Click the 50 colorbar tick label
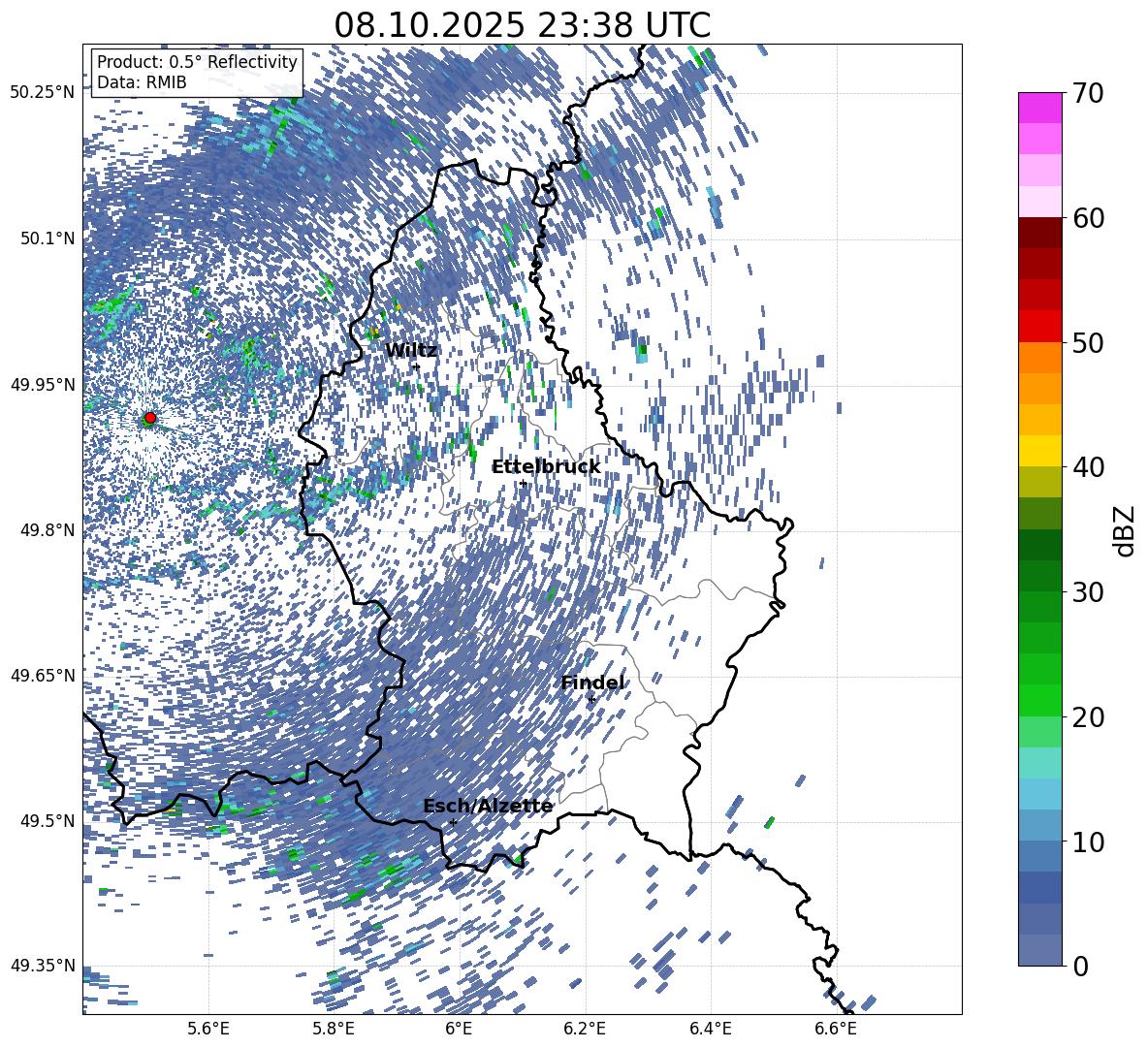1148x1048 pixels. coord(1088,342)
